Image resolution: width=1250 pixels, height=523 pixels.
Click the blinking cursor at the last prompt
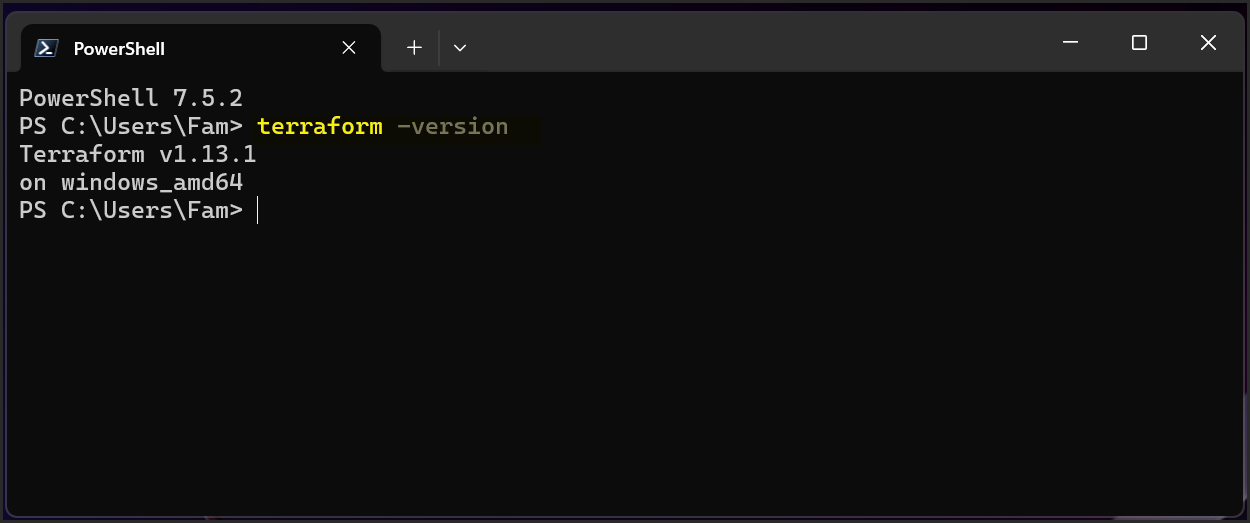pyautogui.click(x=258, y=211)
